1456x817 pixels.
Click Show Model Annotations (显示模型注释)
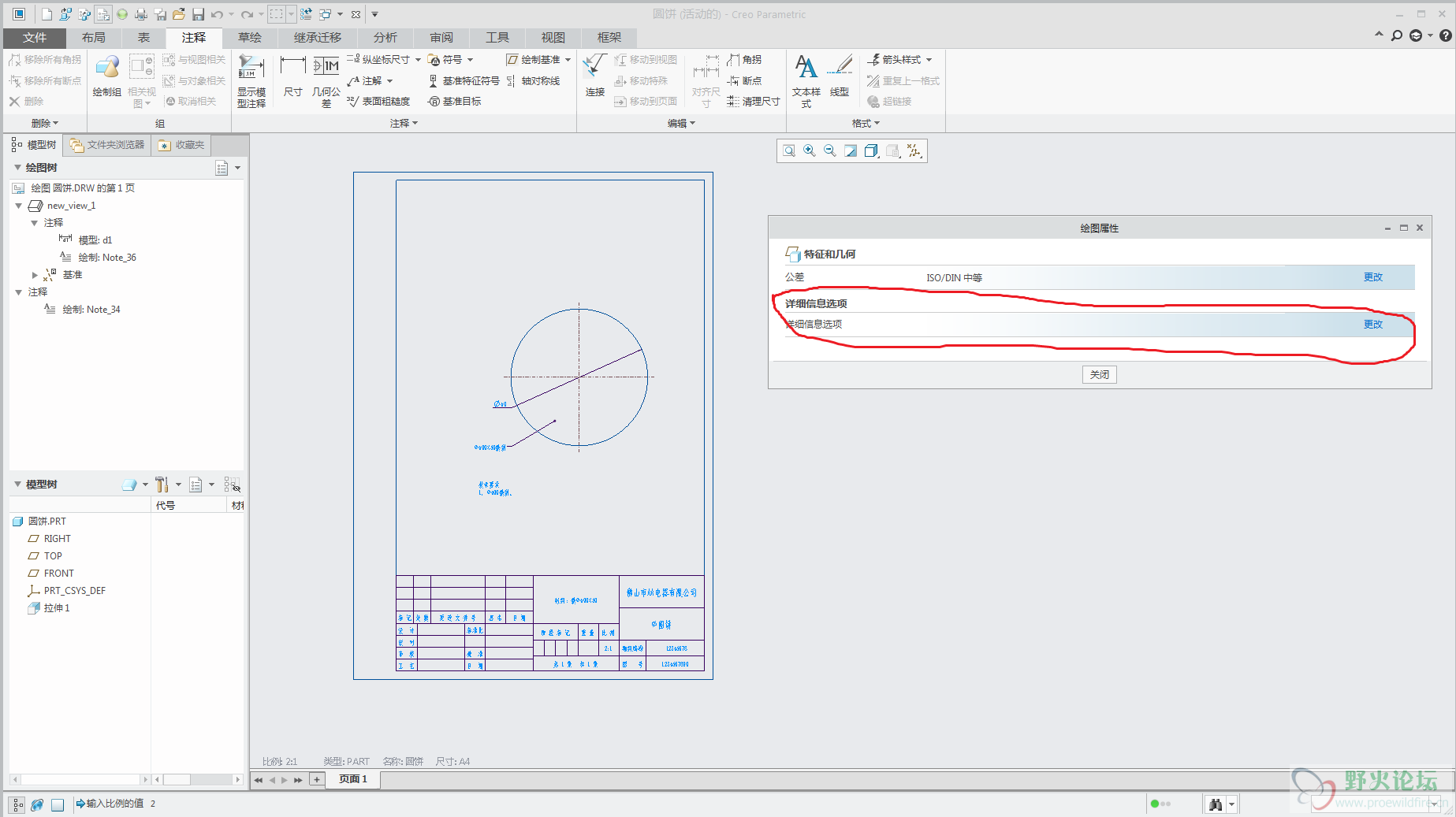(251, 80)
